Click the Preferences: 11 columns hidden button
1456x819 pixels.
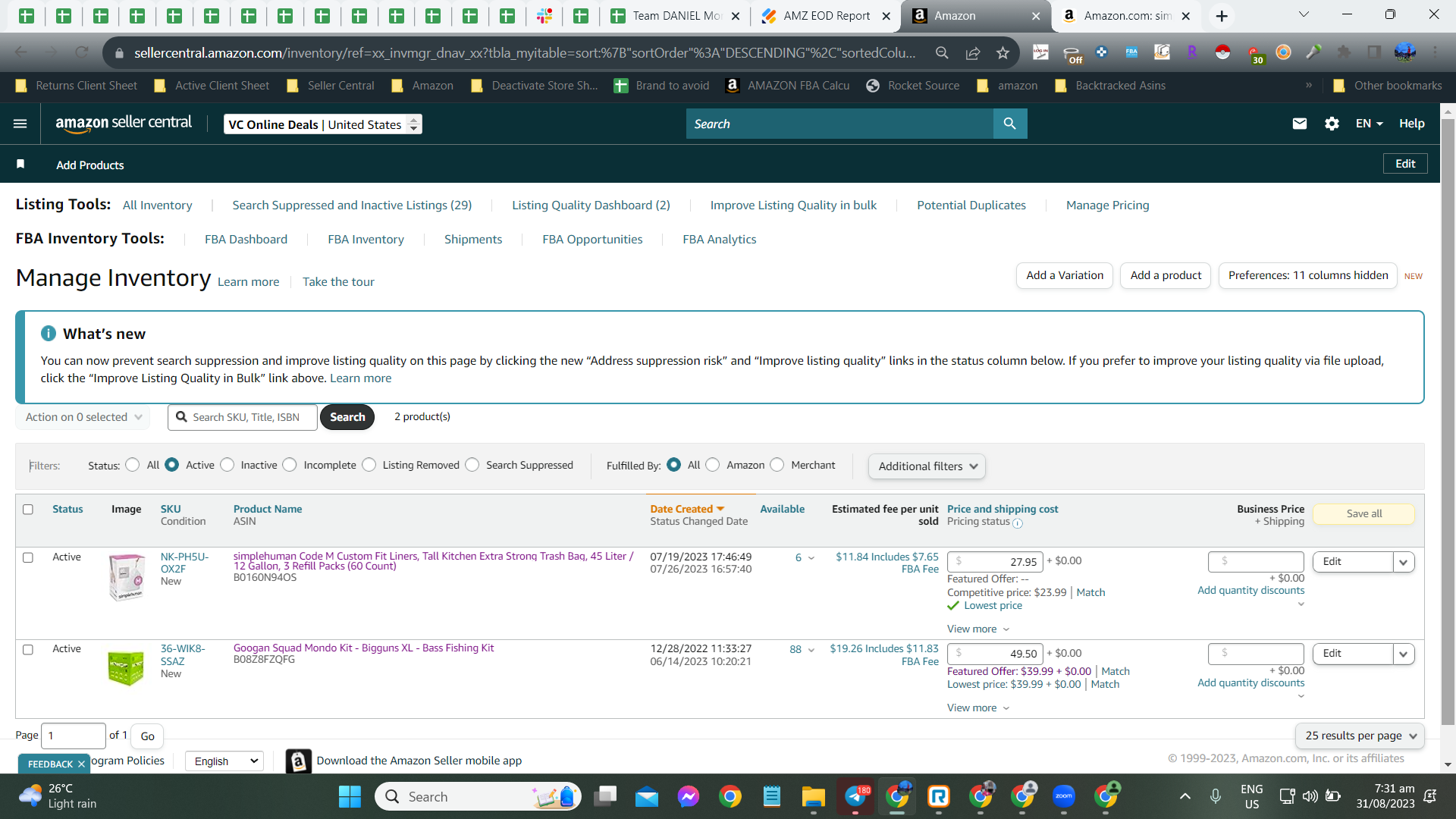(x=1308, y=275)
